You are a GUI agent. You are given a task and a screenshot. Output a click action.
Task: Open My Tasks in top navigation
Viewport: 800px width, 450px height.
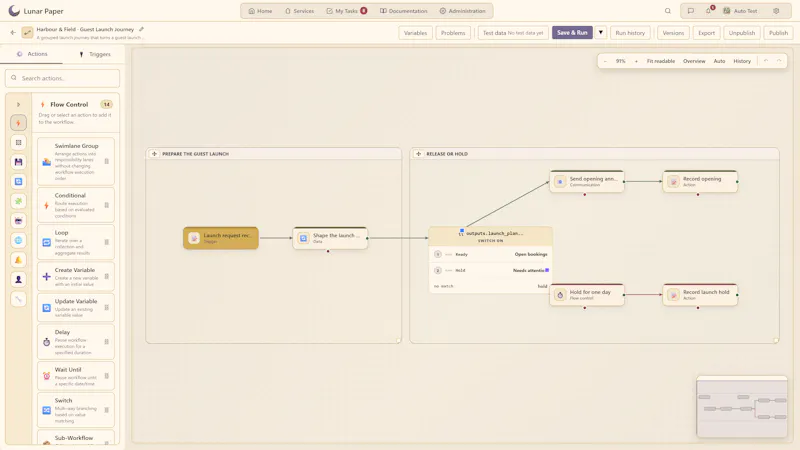tap(346, 11)
